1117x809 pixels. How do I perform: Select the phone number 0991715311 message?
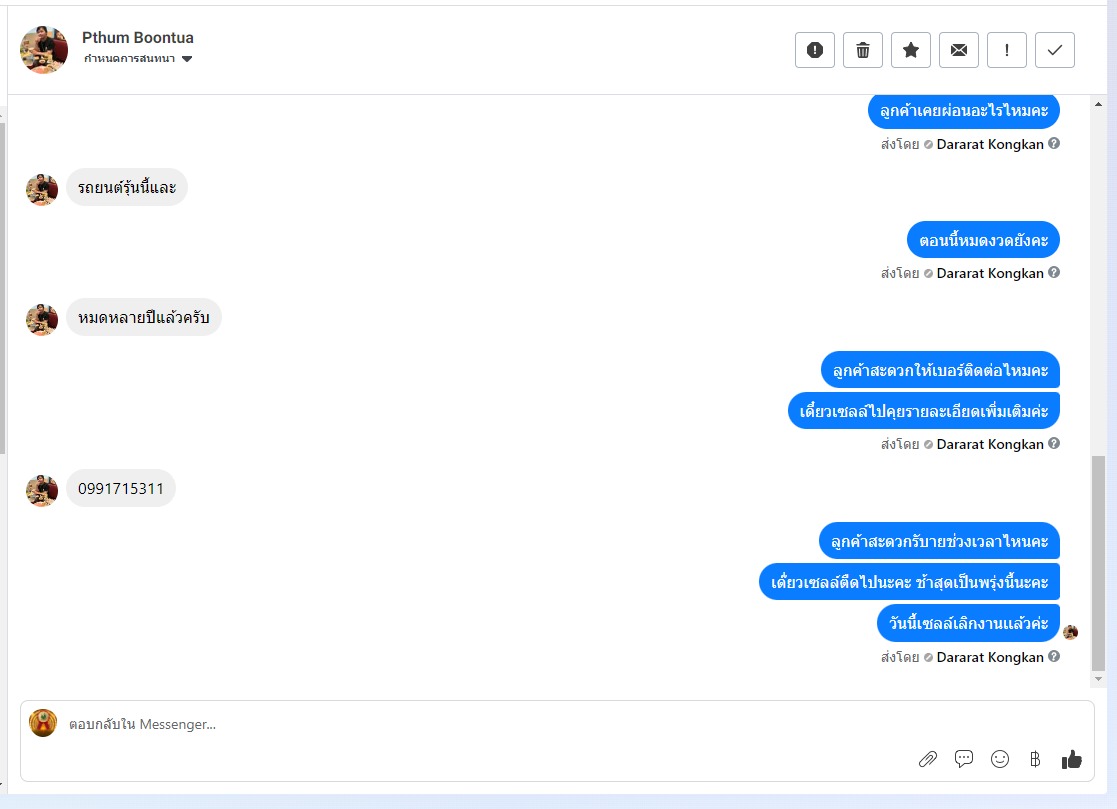[x=121, y=489]
